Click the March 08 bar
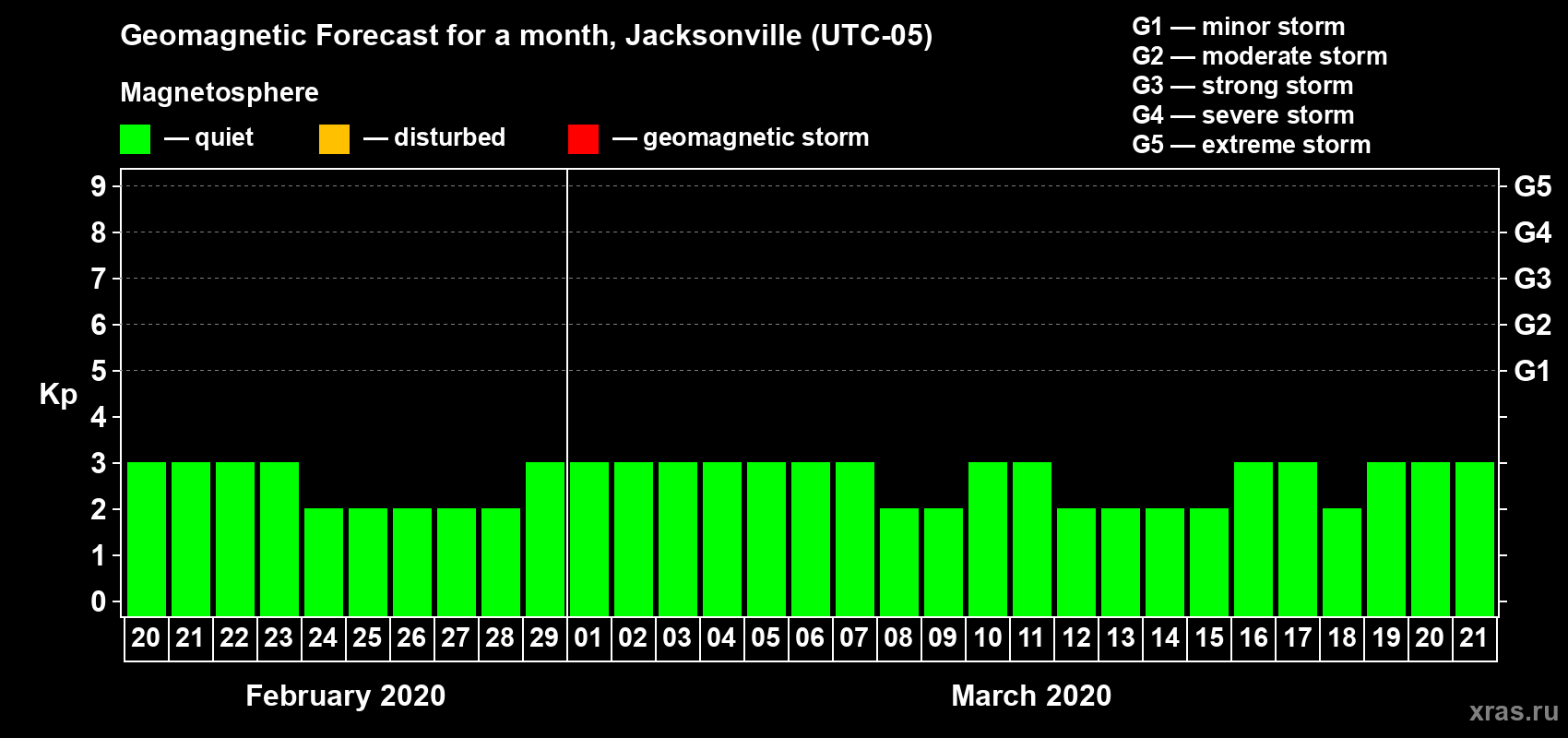1568x738 pixels. point(899,562)
